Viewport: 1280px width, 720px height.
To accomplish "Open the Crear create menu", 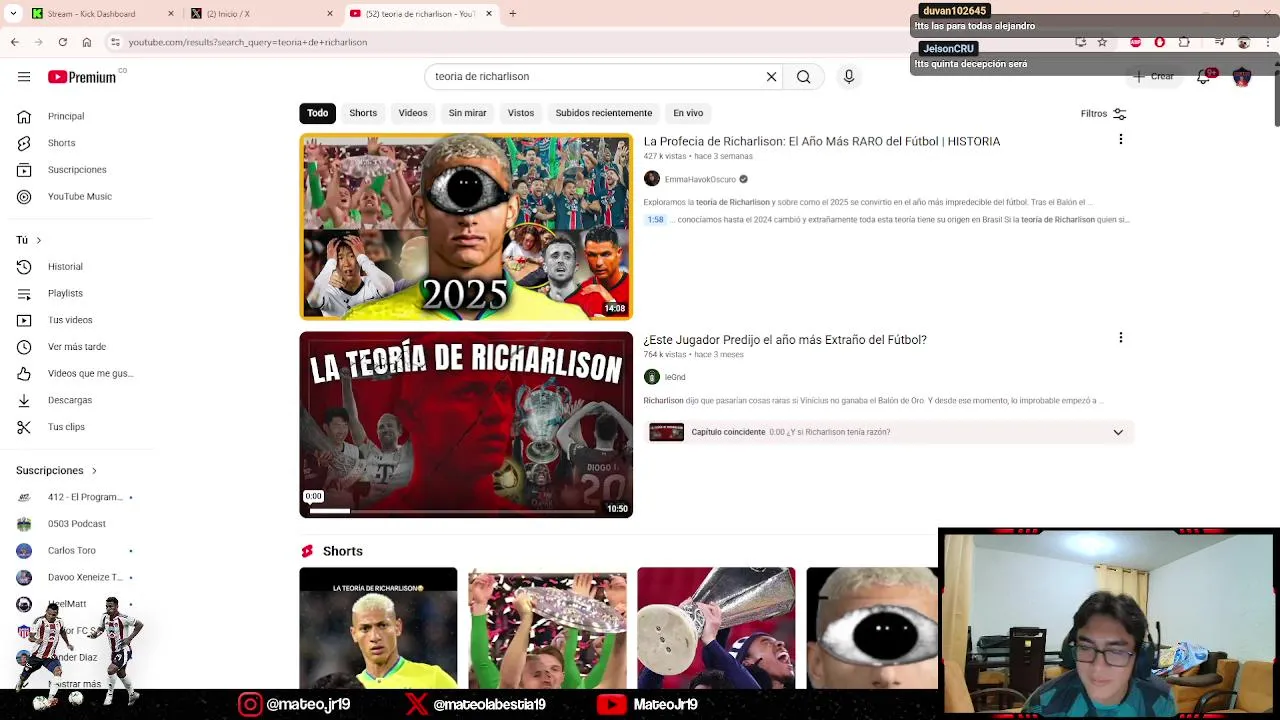I will point(1153,77).
